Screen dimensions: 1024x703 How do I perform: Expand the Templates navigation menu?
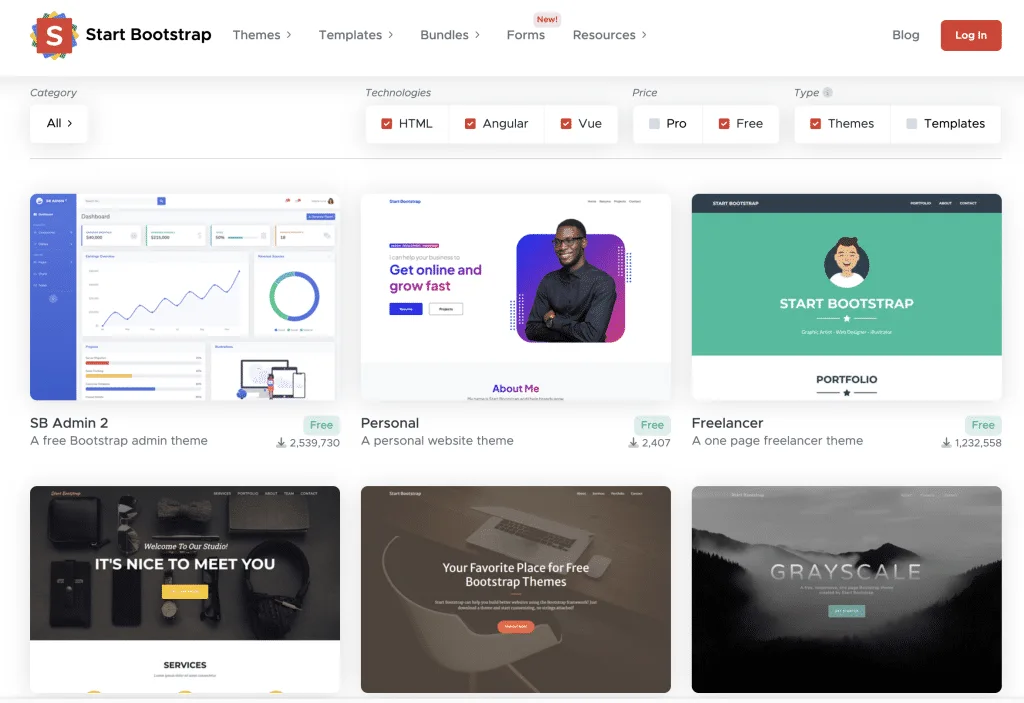coord(356,35)
